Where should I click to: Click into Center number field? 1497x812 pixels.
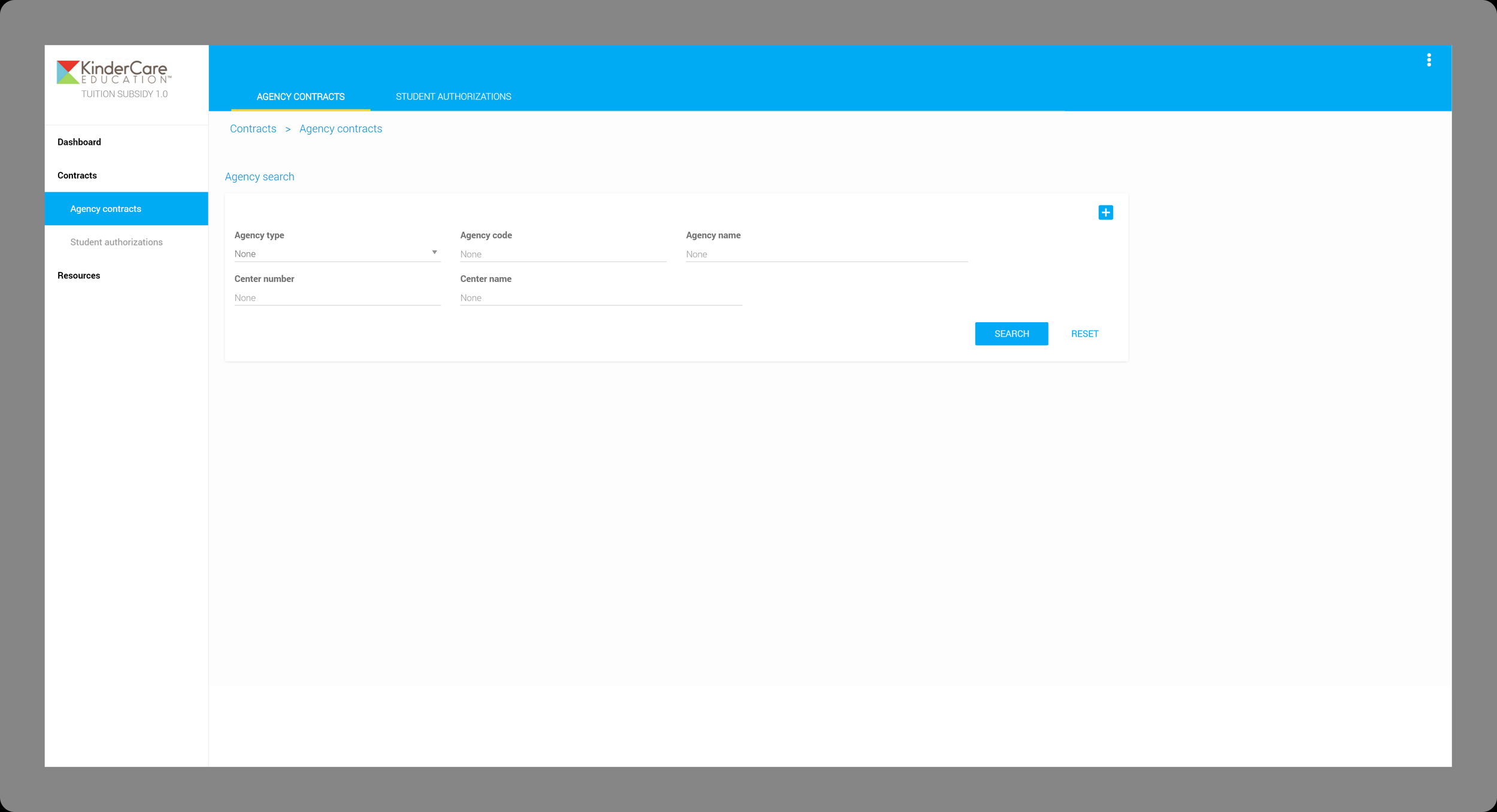[337, 298]
